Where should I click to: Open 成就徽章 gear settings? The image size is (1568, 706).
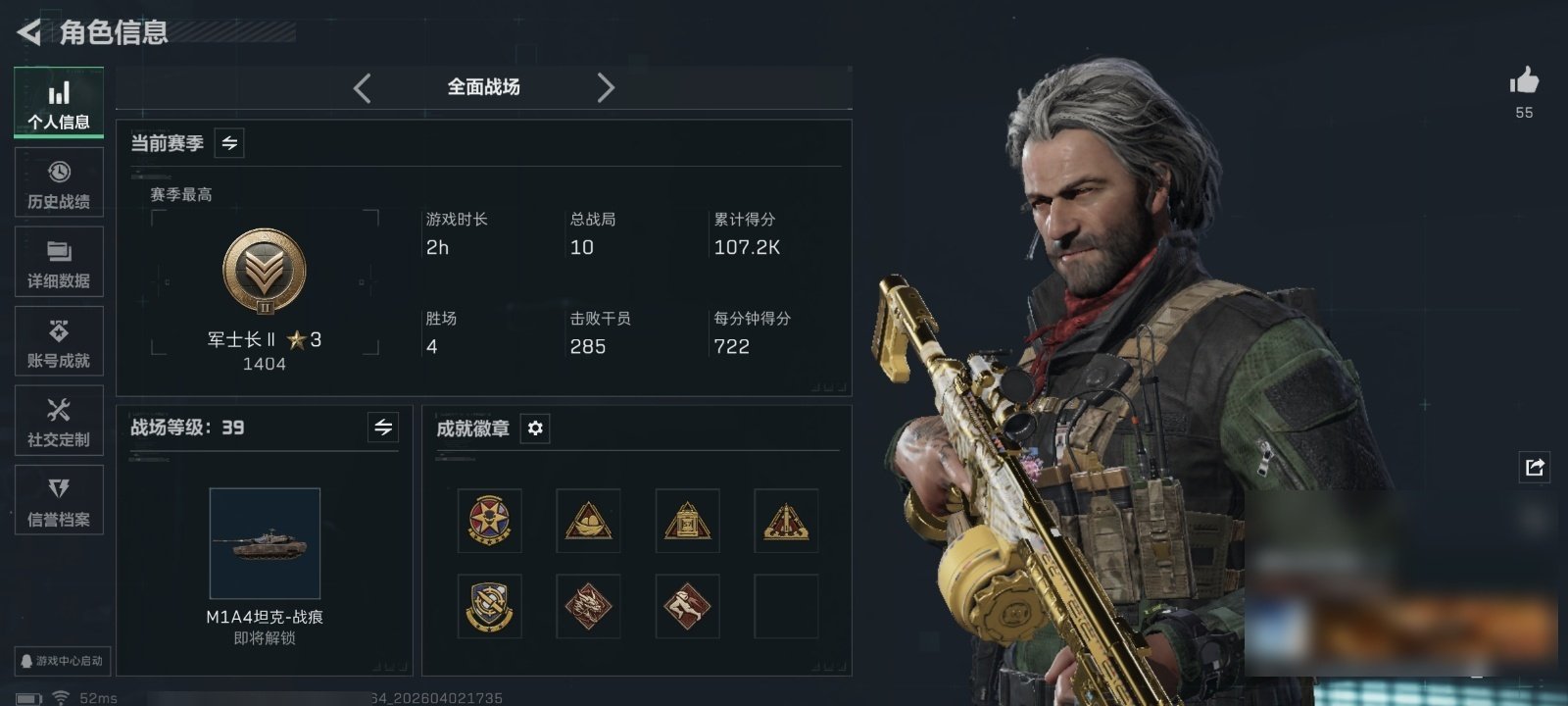pyautogui.click(x=535, y=429)
